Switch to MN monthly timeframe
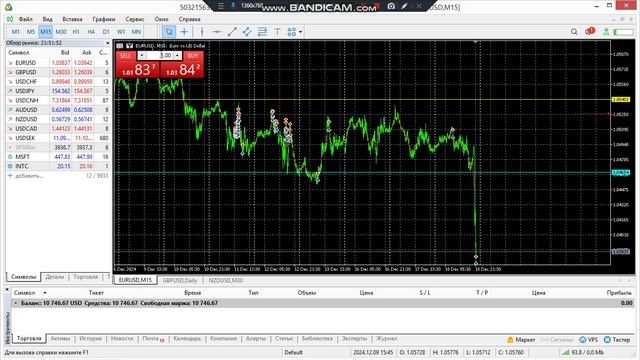The width and height of the screenshot is (640, 360). click(x=136, y=31)
